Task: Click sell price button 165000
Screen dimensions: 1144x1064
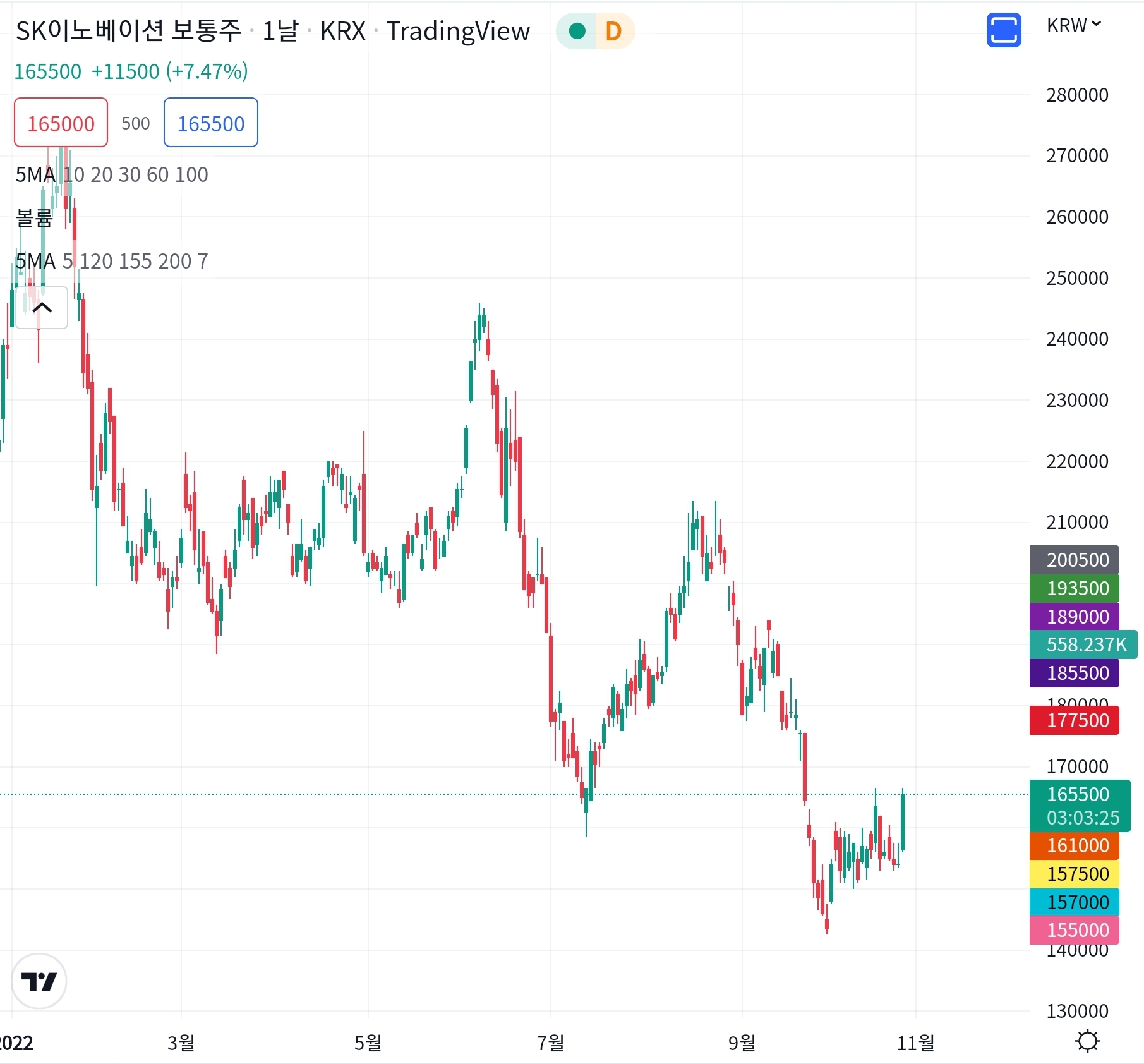Action: (61, 123)
